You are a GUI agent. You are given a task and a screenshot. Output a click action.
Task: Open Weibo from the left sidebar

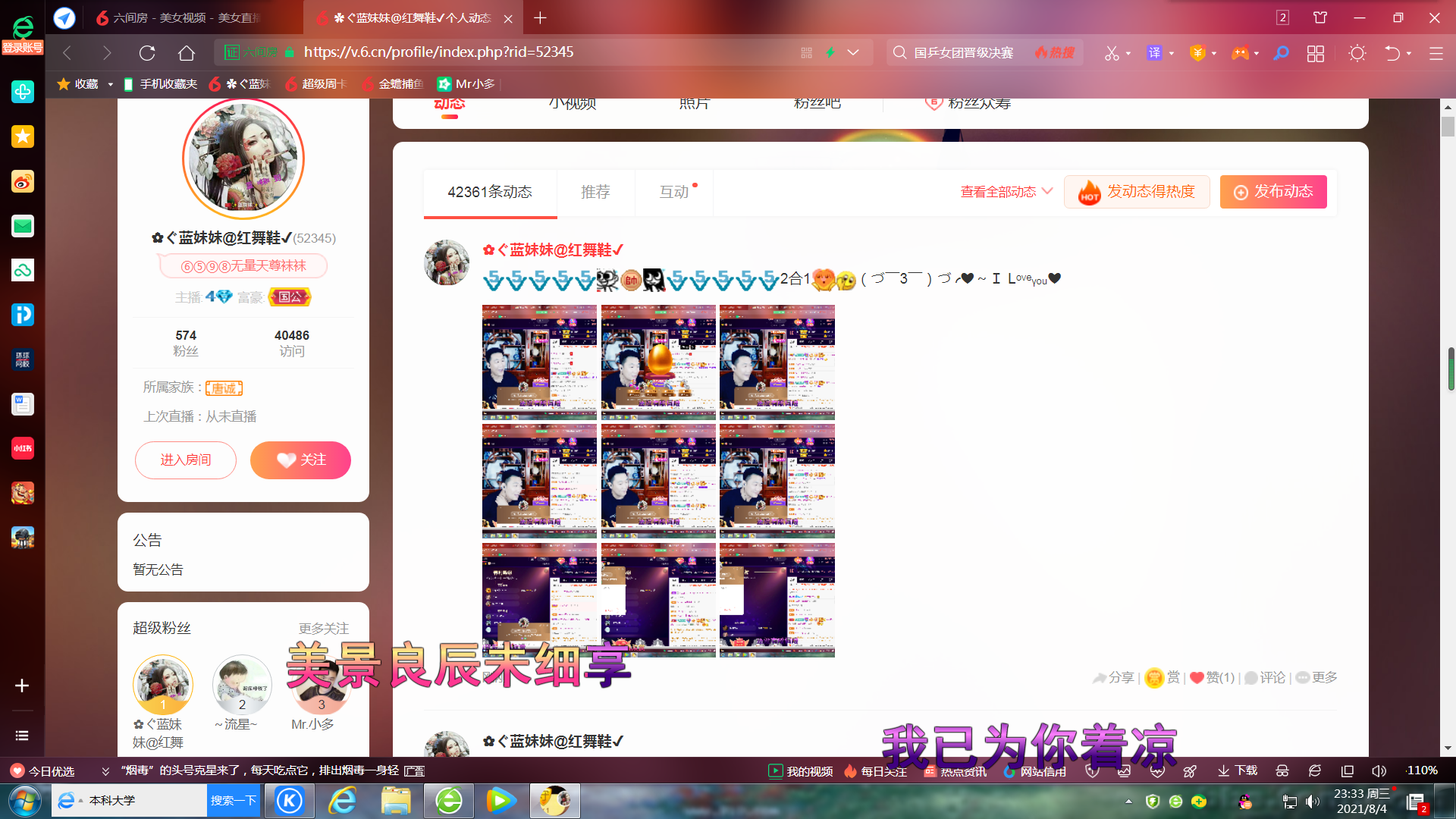pos(23,181)
